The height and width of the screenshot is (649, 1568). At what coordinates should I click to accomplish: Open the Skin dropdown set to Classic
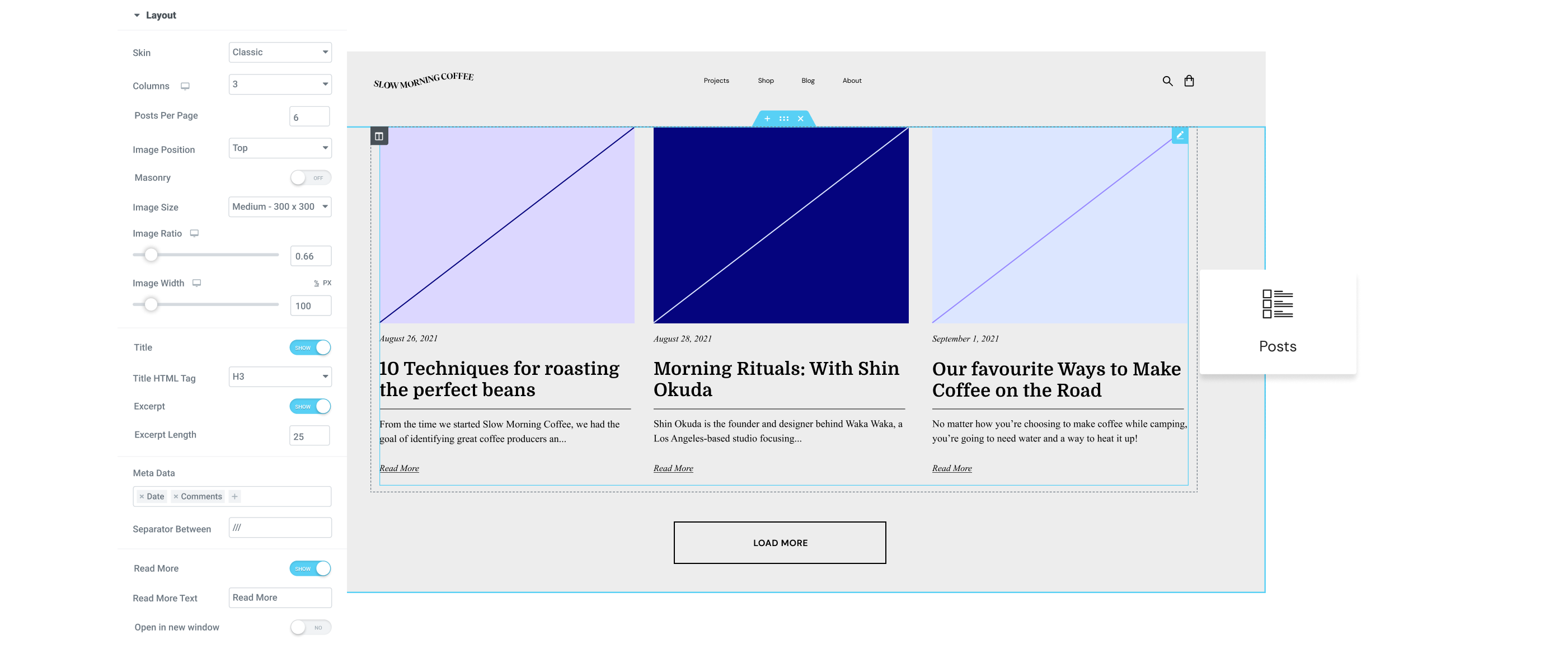point(279,51)
